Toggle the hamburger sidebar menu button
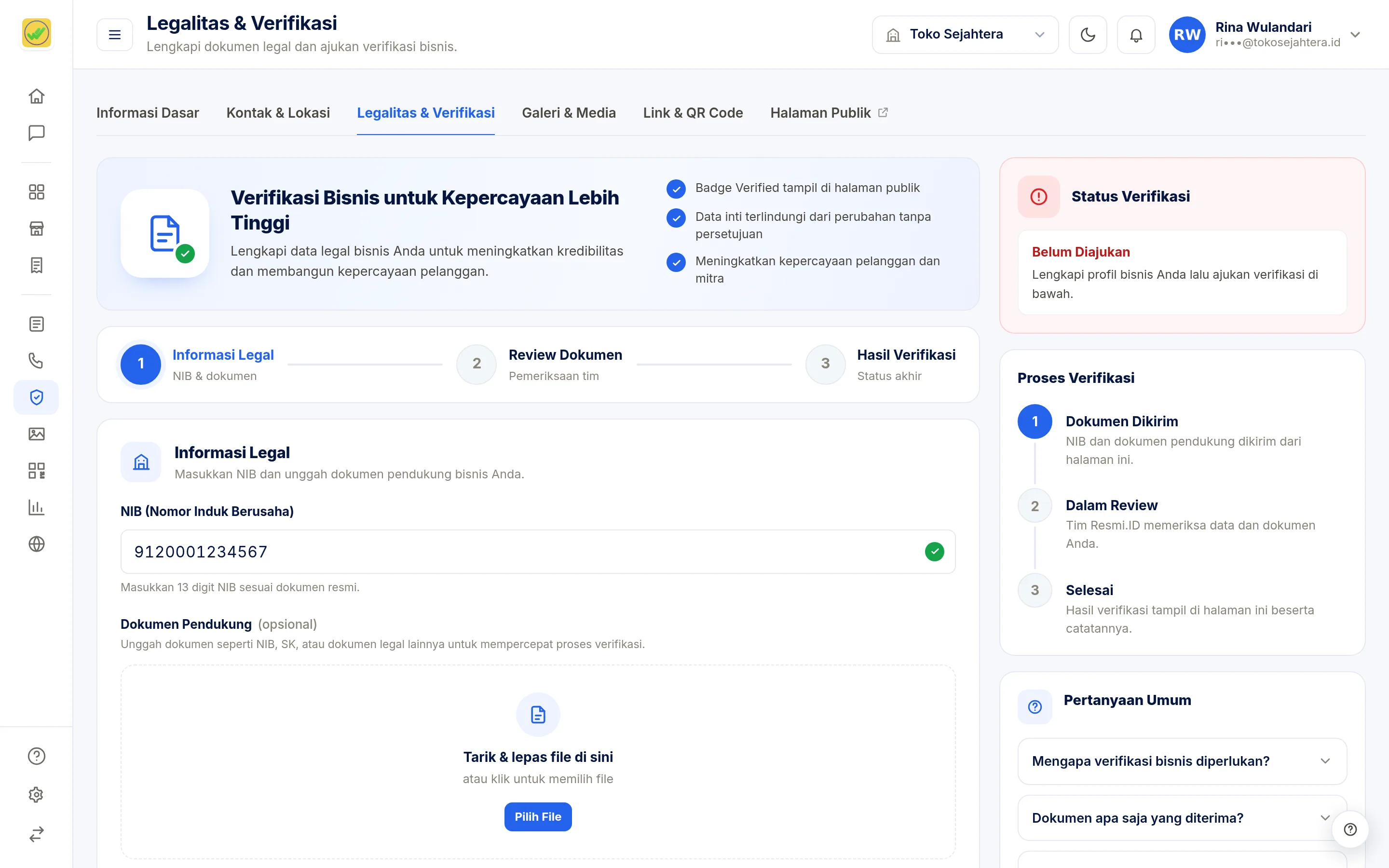1389x868 pixels. click(115, 35)
